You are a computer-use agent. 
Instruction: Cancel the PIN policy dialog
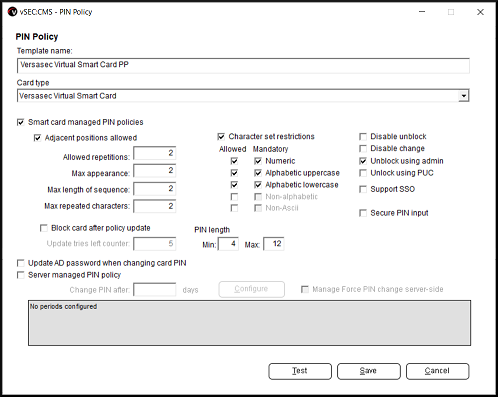point(438,371)
